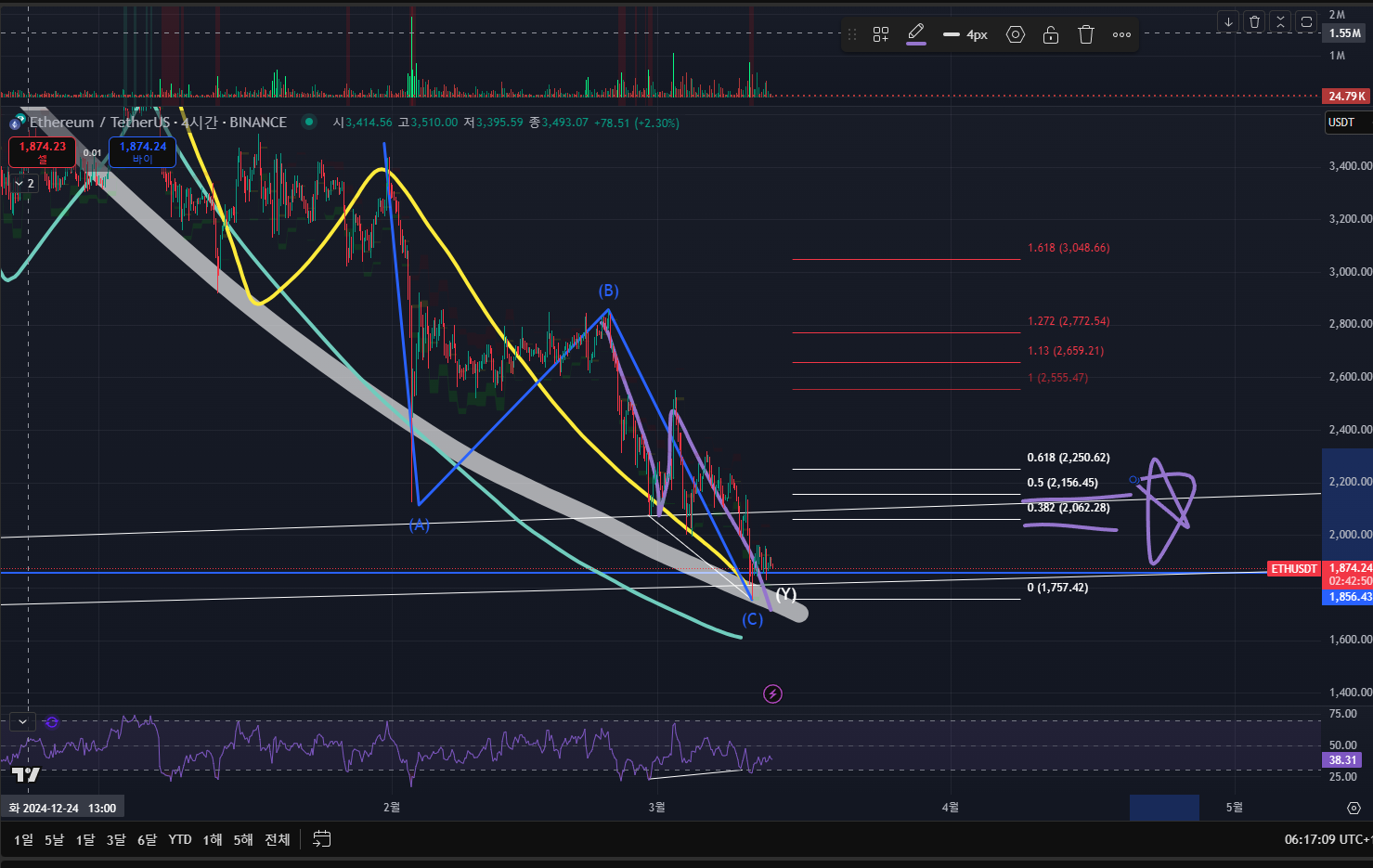
Task: Select the 1해 time range
Action: [x=213, y=839]
